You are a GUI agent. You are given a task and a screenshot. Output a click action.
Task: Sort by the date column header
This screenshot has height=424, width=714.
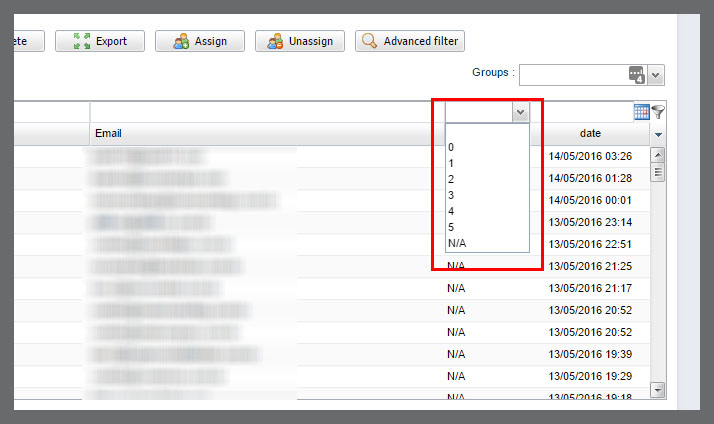(x=590, y=133)
